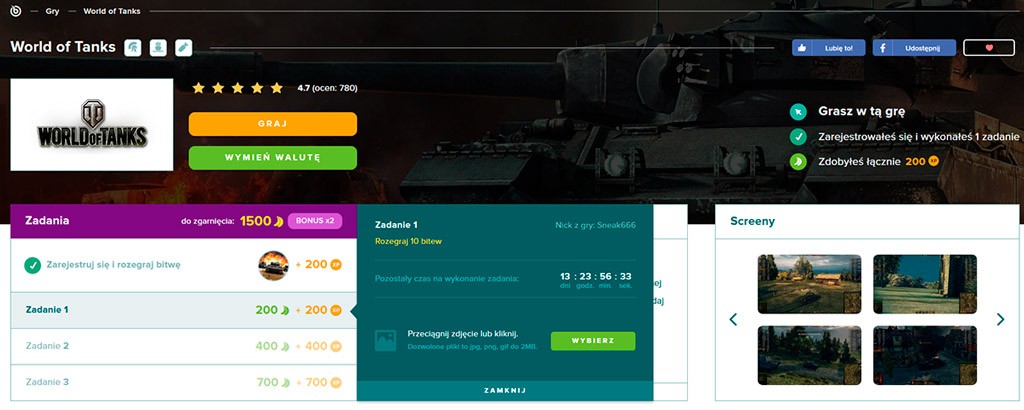Click the green WYMIEŃ WALUTĘ button

pos(273,158)
